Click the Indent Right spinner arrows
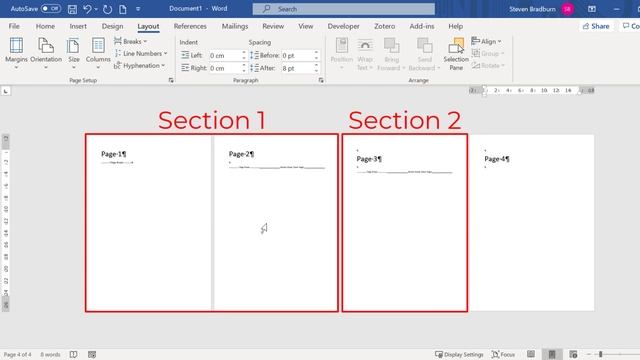The width and height of the screenshot is (640, 360). tap(244, 68)
